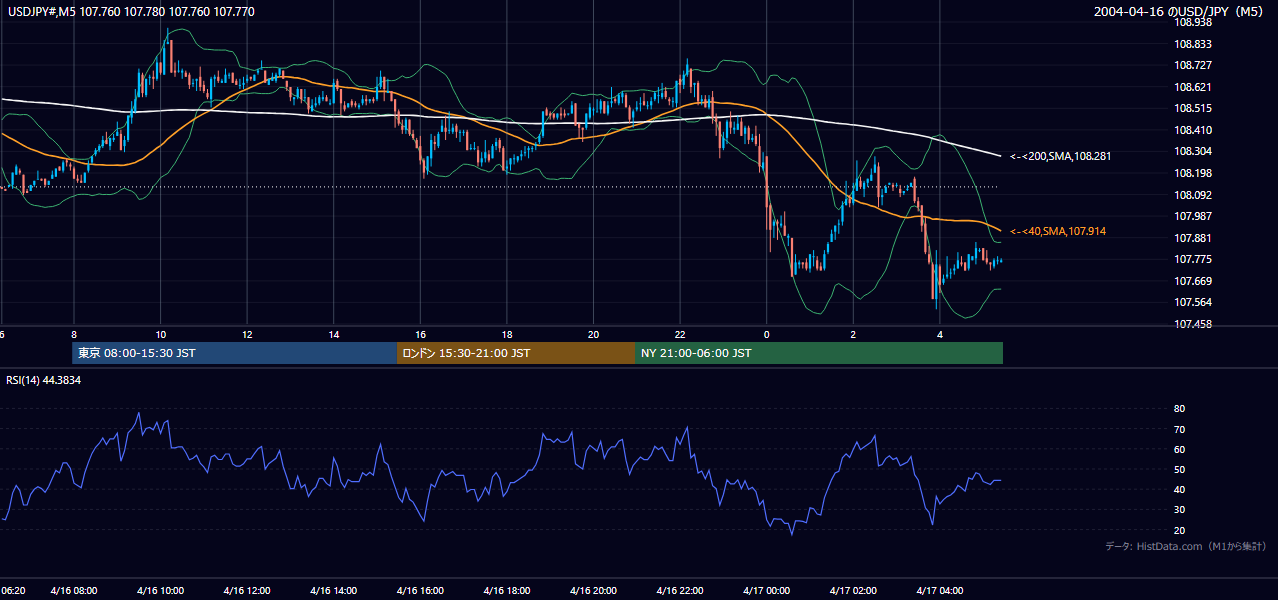This screenshot has height=600, width=1278.
Task: Click the データ: HistData.com source note
Action: click(x=1186, y=546)
